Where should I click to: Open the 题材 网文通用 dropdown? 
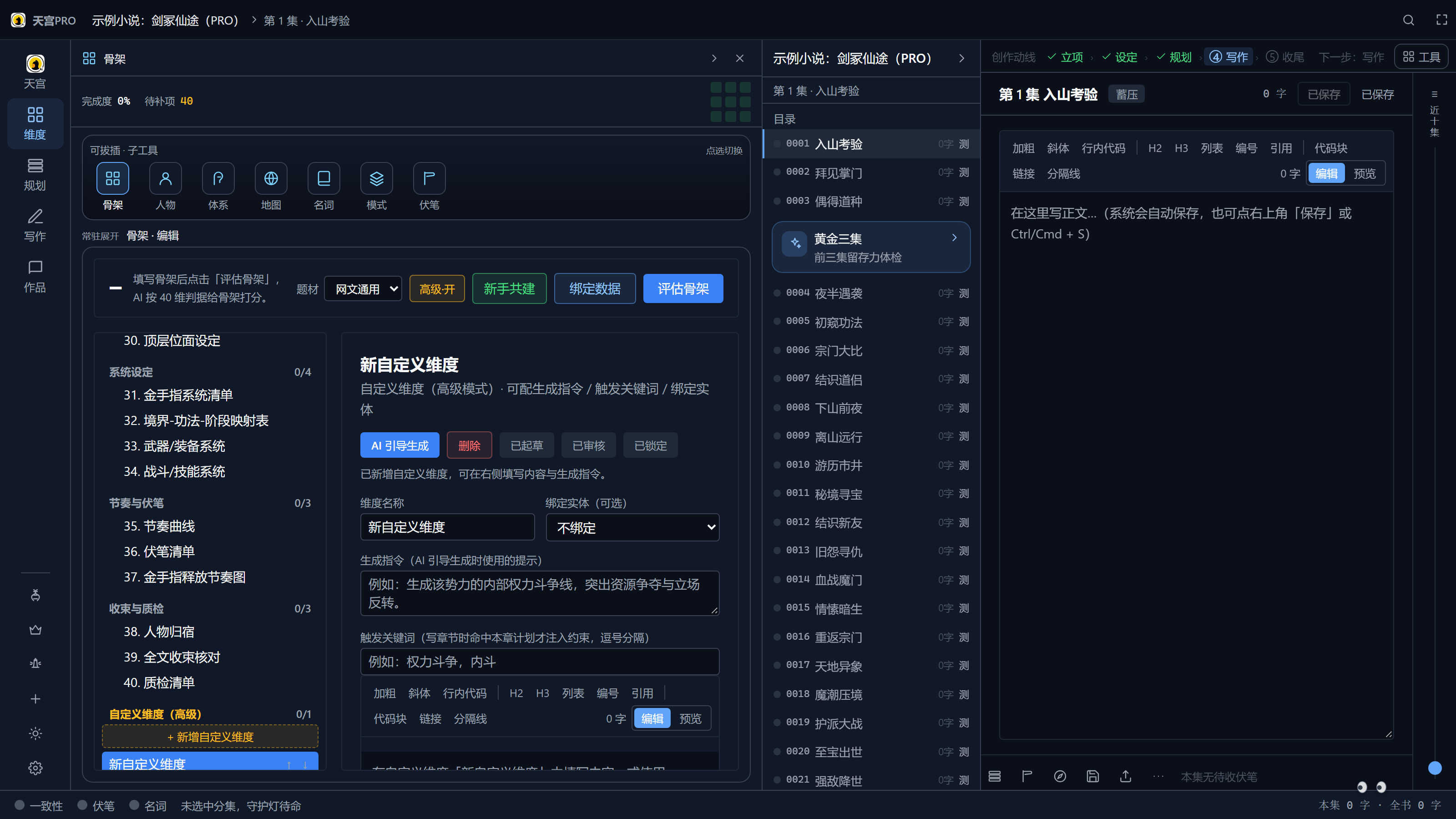[363, 289]
